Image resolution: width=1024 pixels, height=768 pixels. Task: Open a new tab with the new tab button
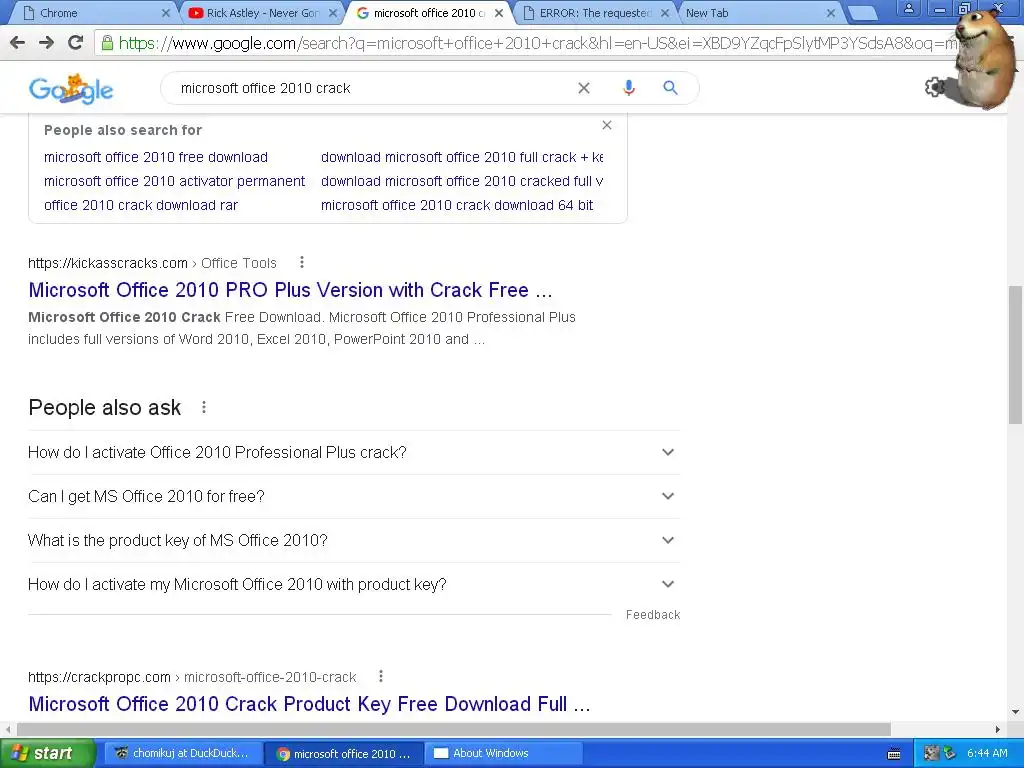(862, 13)
